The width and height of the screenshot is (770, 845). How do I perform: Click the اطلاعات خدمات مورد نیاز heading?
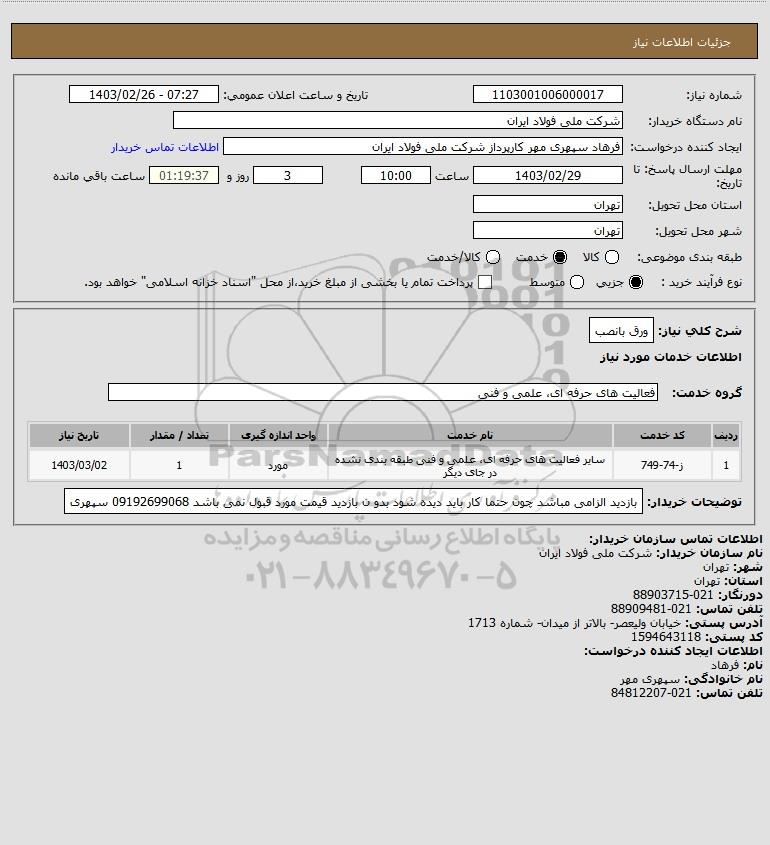[671, 357]
